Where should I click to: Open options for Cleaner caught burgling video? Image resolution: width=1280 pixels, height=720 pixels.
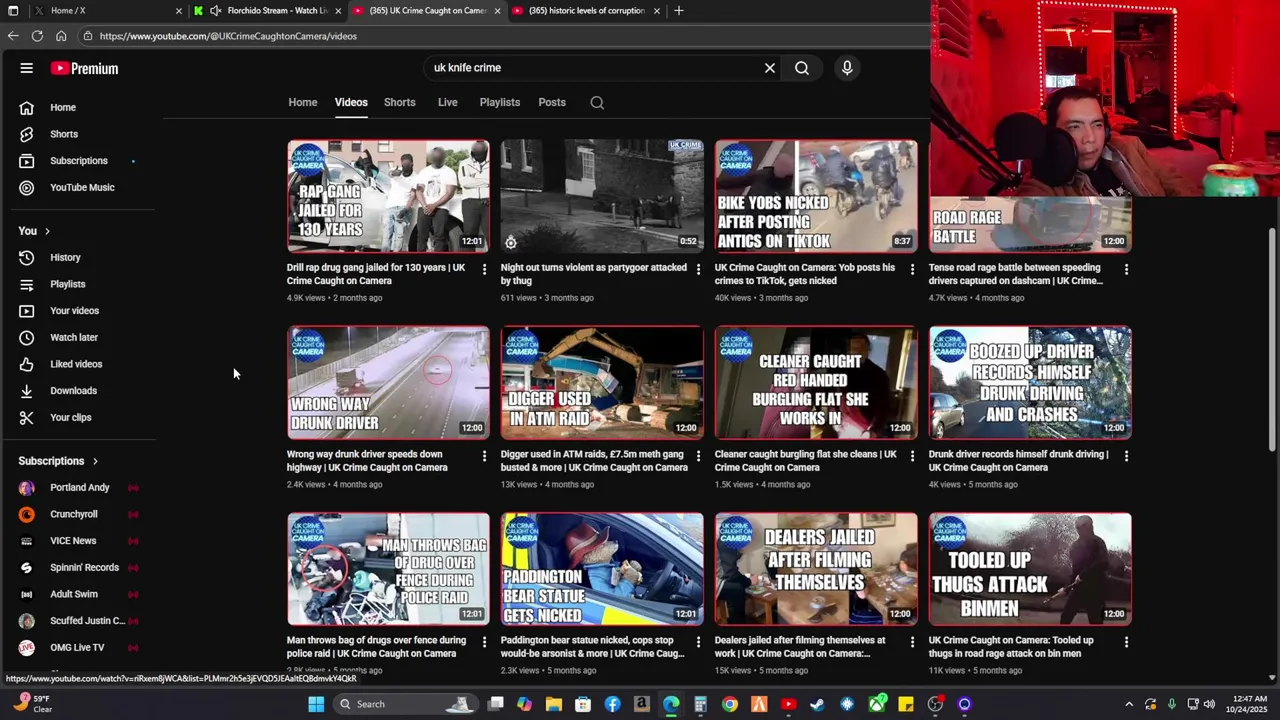pos(912,456)
